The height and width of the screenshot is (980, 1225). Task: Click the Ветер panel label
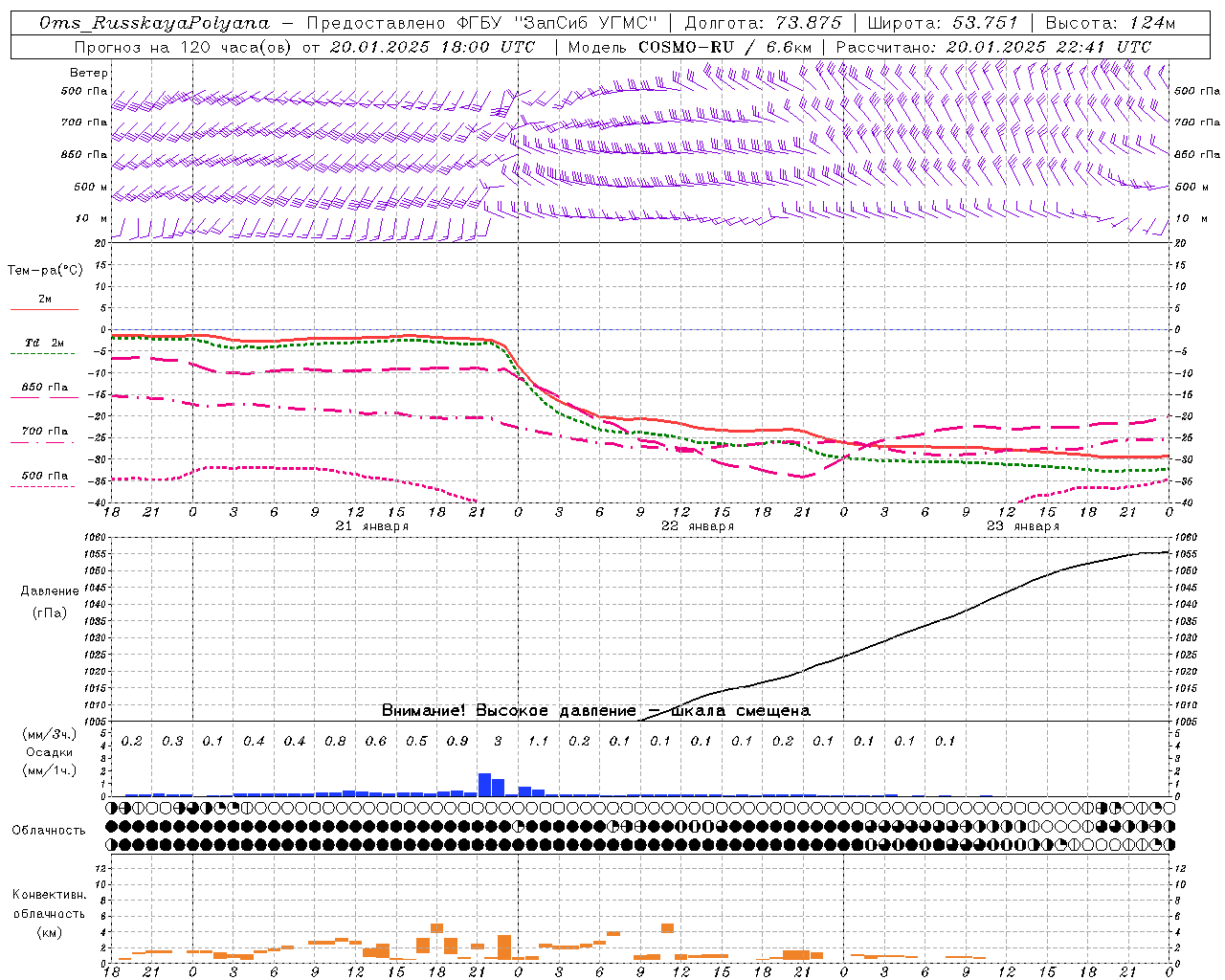pos(89,73)
